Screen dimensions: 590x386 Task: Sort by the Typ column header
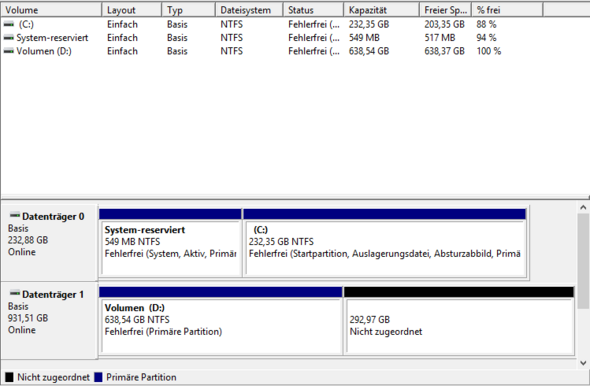point(189,10)
